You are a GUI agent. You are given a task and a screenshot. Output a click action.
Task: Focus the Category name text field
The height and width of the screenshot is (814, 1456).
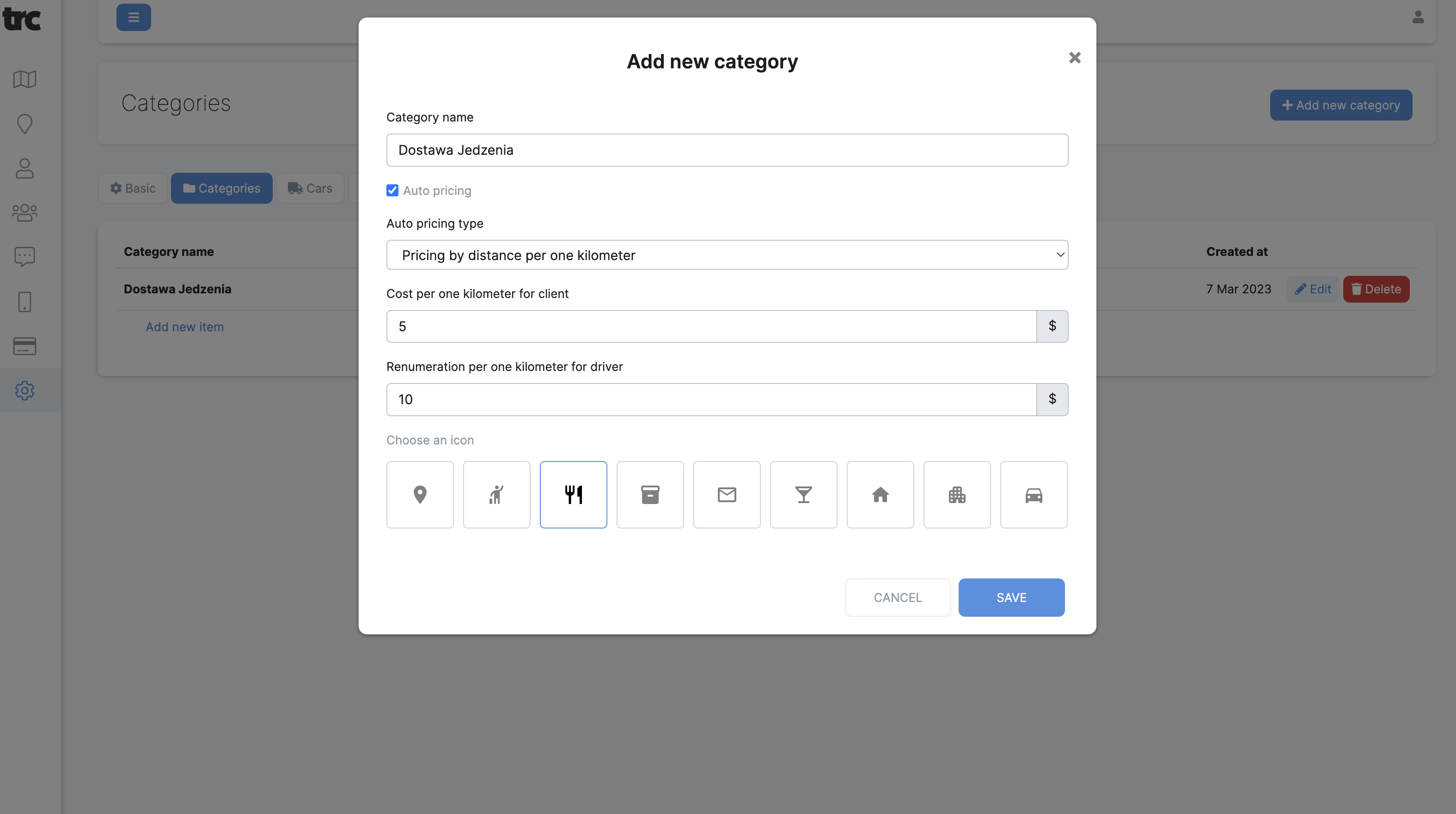(x=727, y=150)
